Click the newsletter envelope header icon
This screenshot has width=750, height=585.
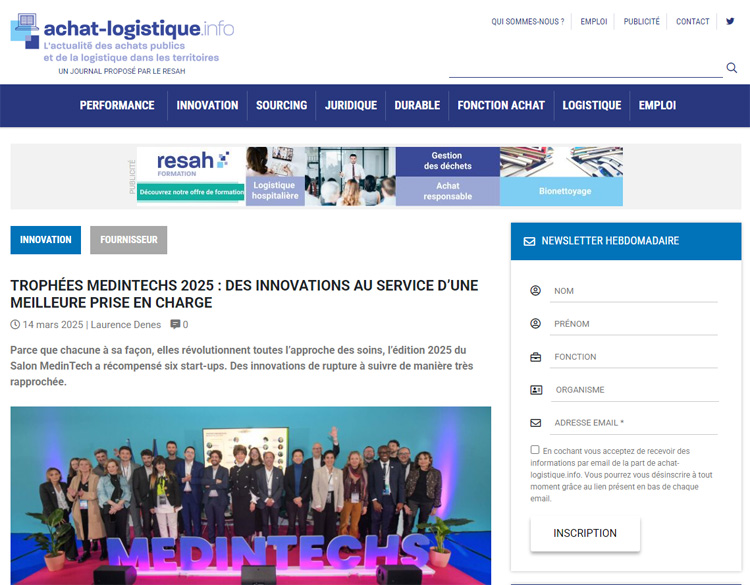tap(529, 241)
